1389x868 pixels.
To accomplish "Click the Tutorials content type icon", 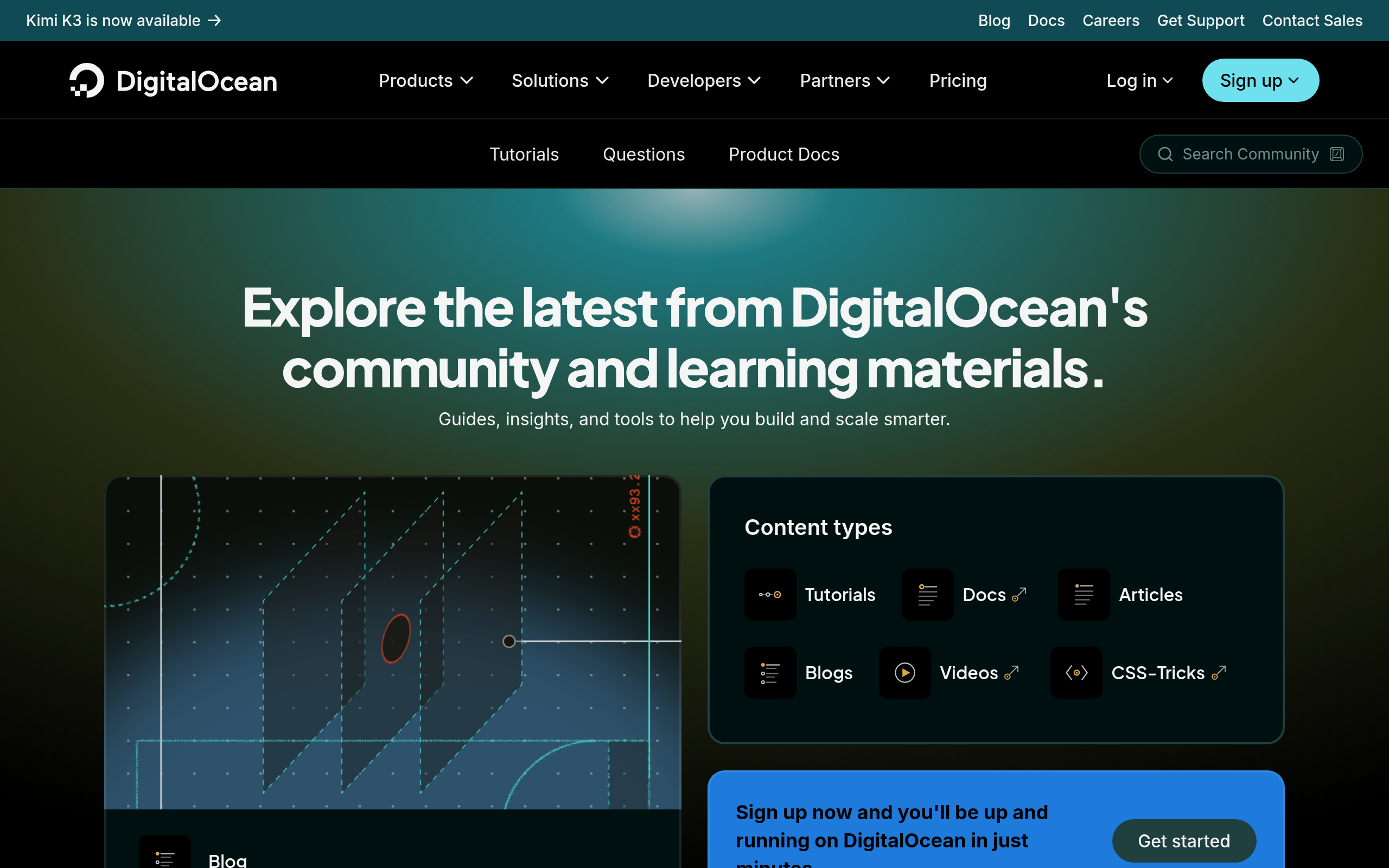I will (x=770, y=594).
